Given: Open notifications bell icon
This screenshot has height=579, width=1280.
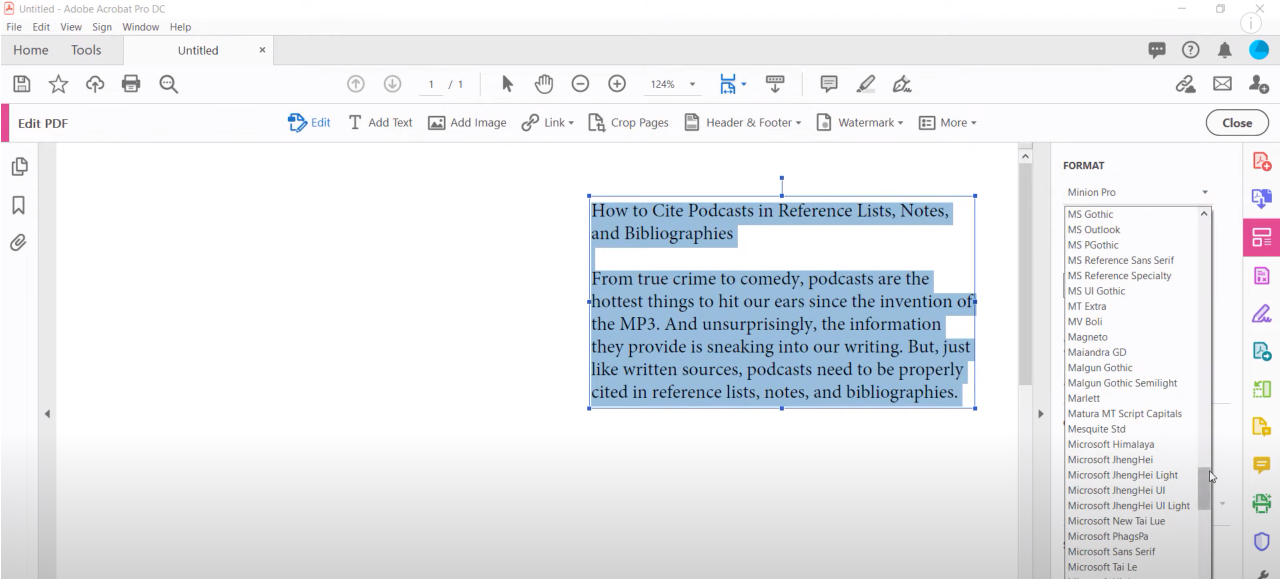Looking at the screenshot, I should (1224, 50).
